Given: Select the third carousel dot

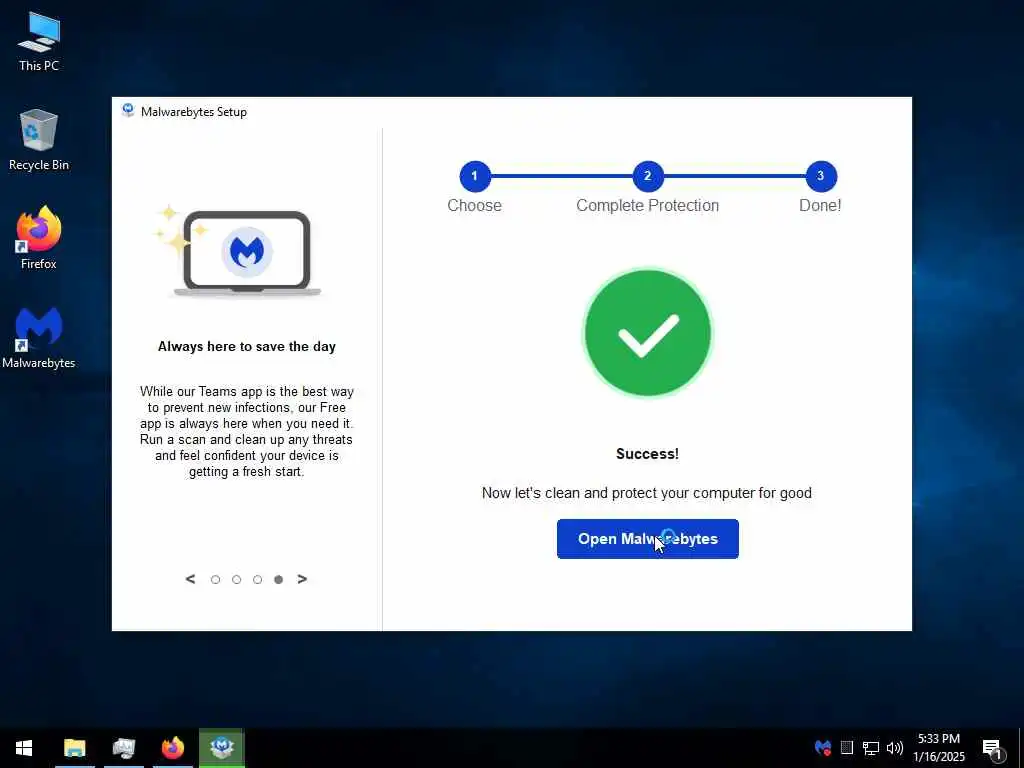Looking at the screenshot, I should point(257,580).
